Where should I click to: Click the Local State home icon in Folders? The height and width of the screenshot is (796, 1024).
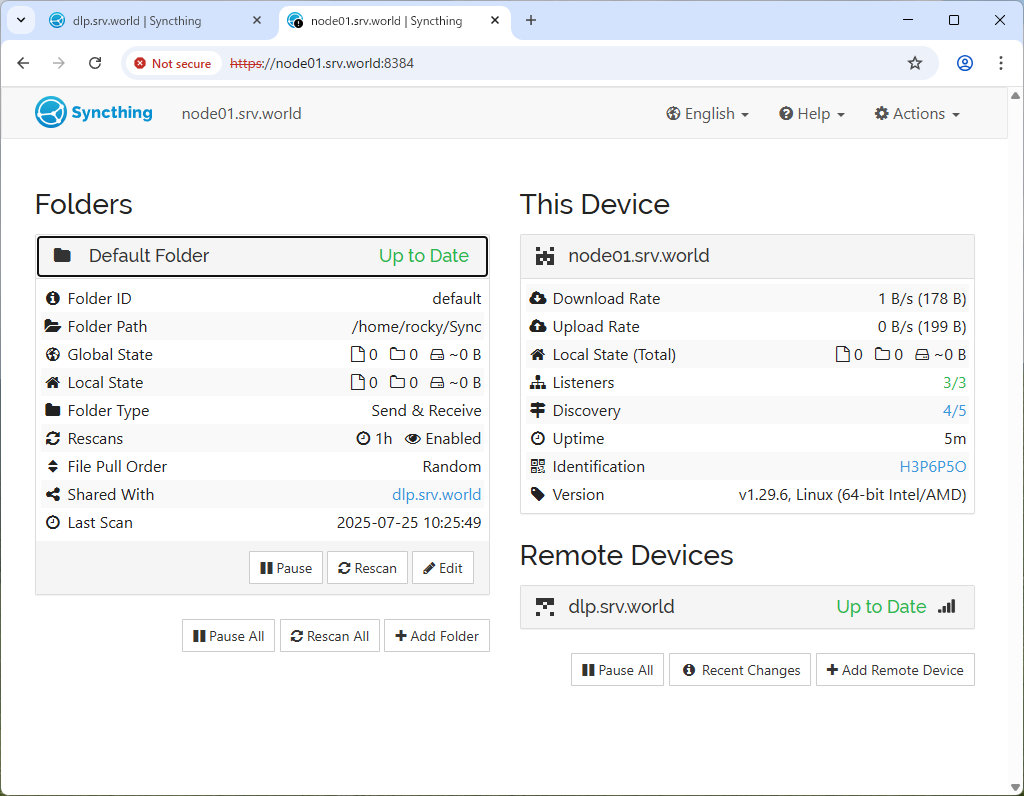pyautogui.click(x=53, y=382)
